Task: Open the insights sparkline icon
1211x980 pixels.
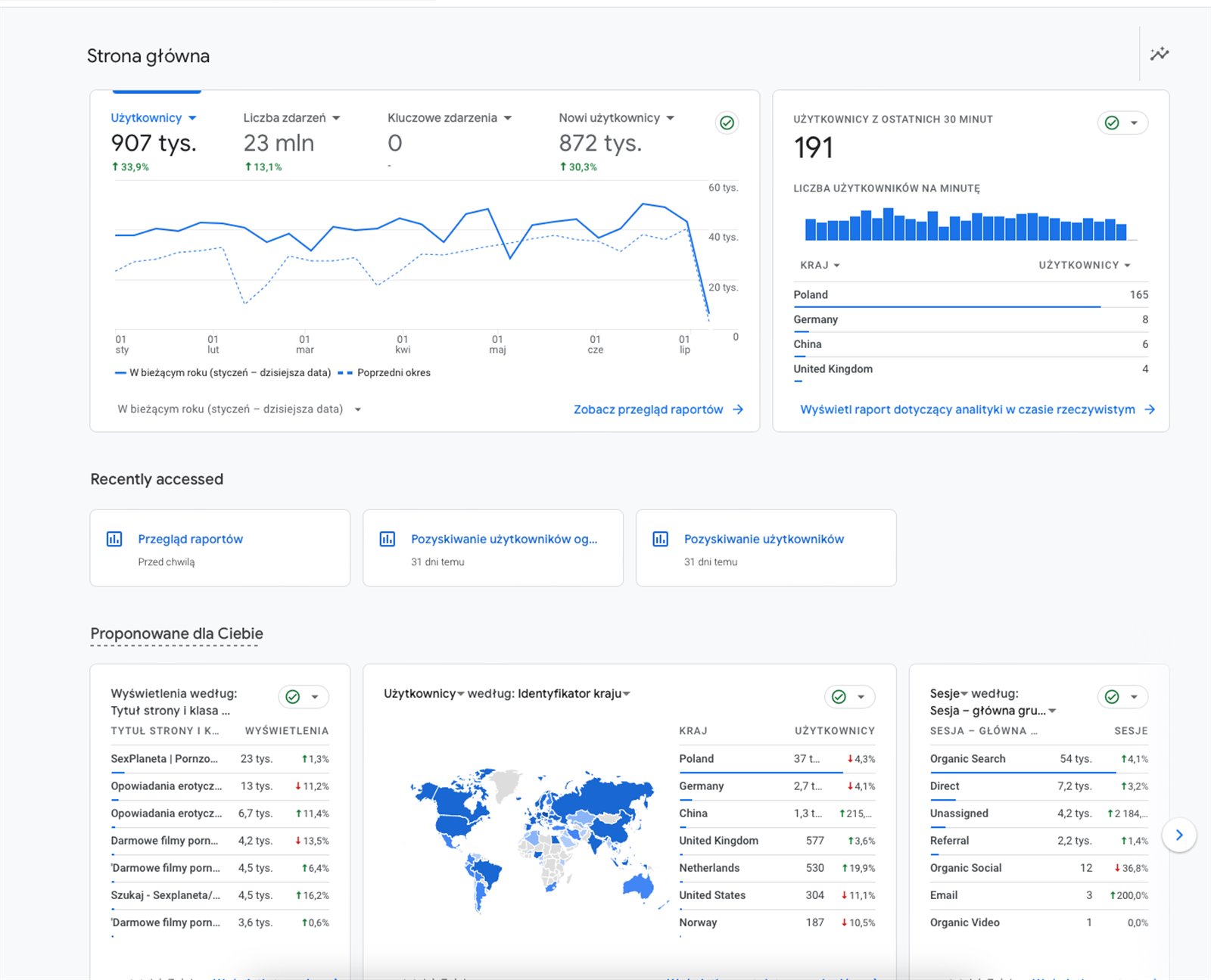Action: [x=1159, y=54]
